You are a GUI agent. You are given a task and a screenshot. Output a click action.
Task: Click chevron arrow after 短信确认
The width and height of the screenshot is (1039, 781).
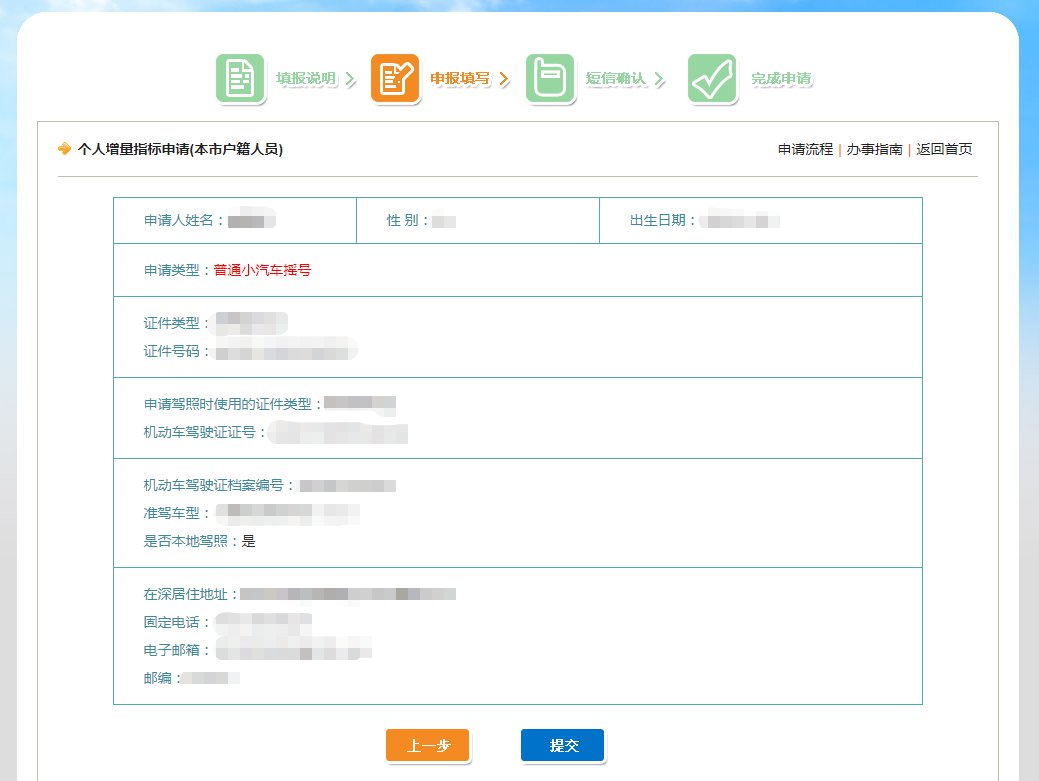click(659, 79)
